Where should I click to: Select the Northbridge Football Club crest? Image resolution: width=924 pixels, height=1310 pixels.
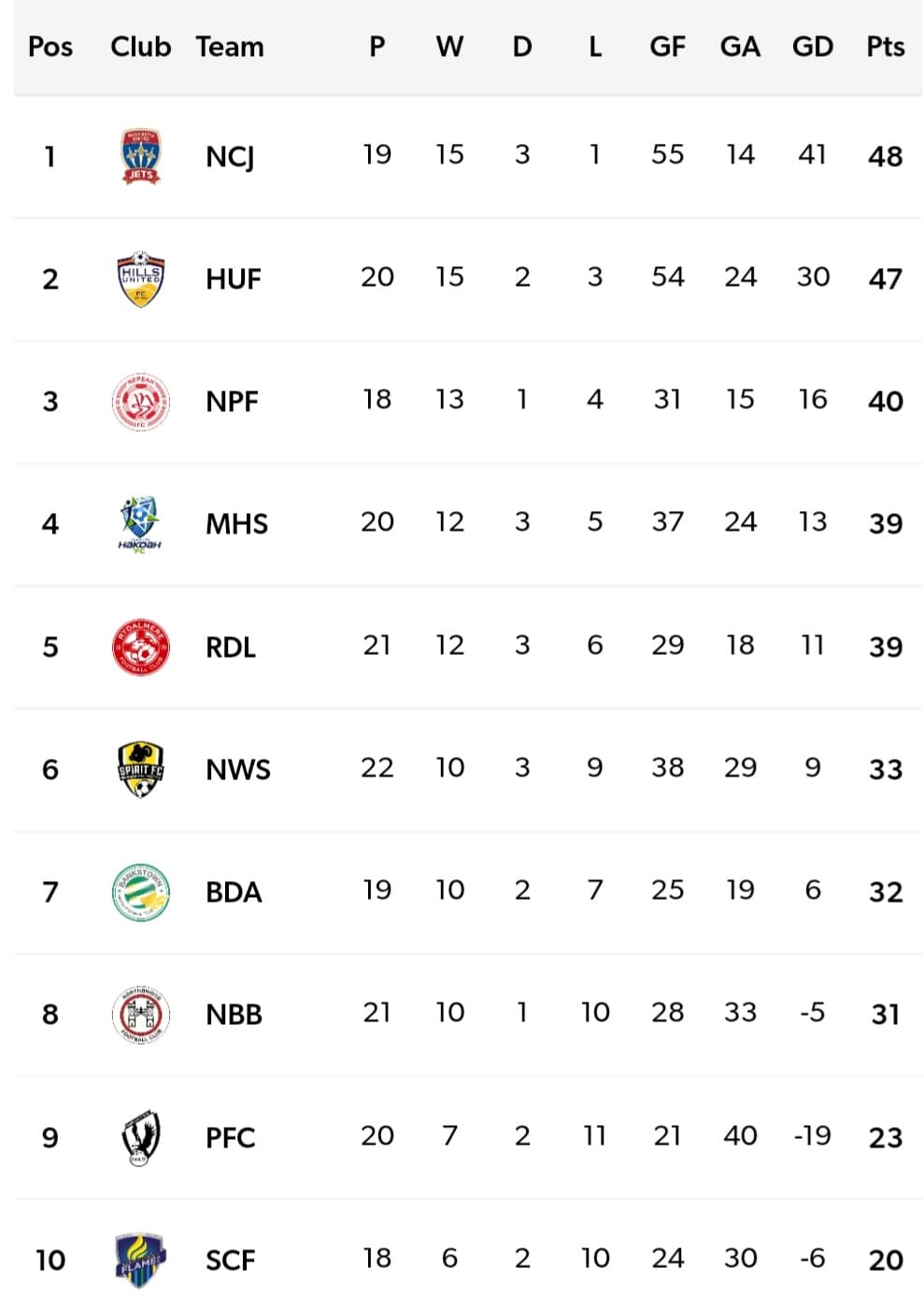[x=140, y=1014]
